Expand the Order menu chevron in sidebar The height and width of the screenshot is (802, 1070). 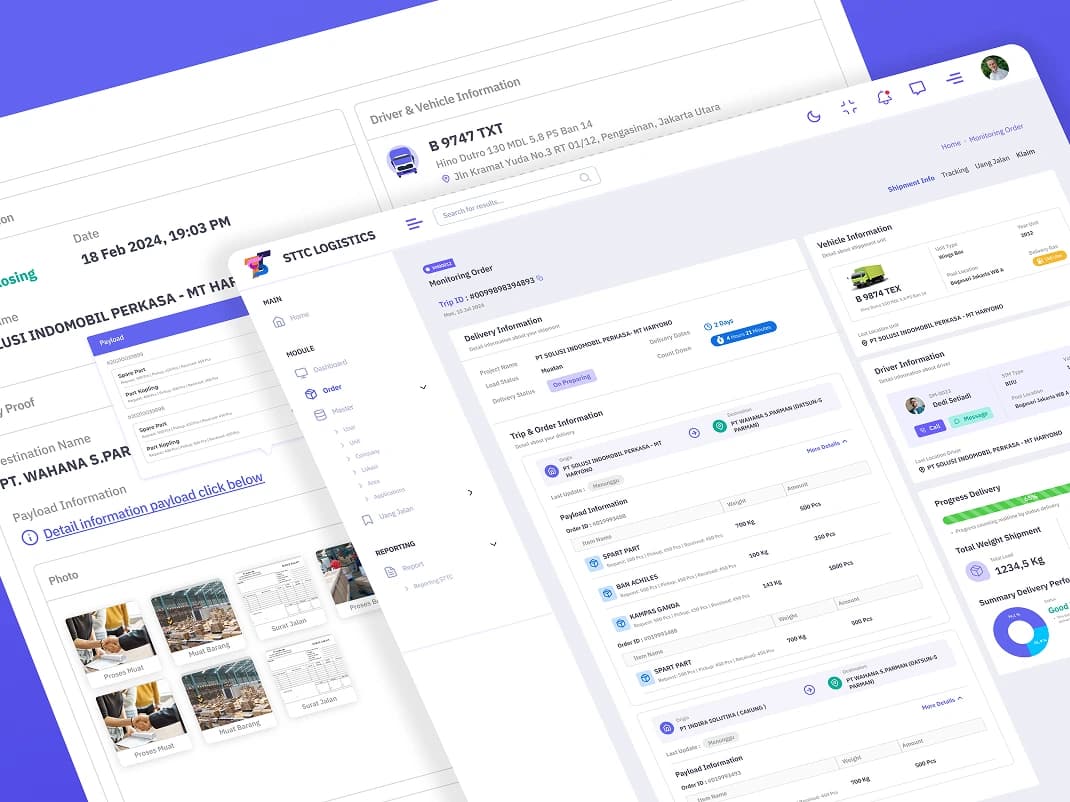click(423, 387)
